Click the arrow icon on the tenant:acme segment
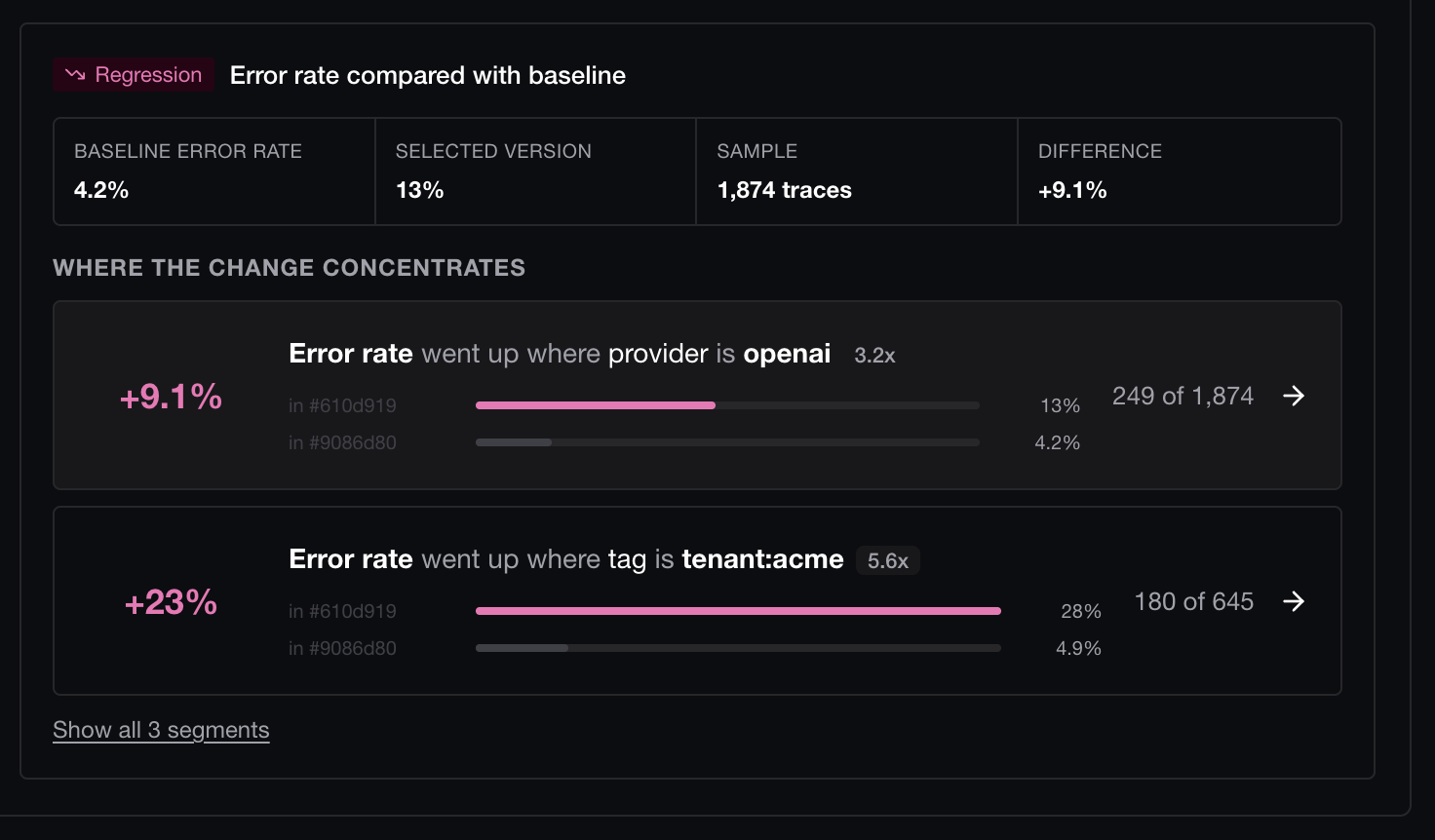Viewport: 1435px width, 840px height. pyautogui.click(x=1294, y=601)
